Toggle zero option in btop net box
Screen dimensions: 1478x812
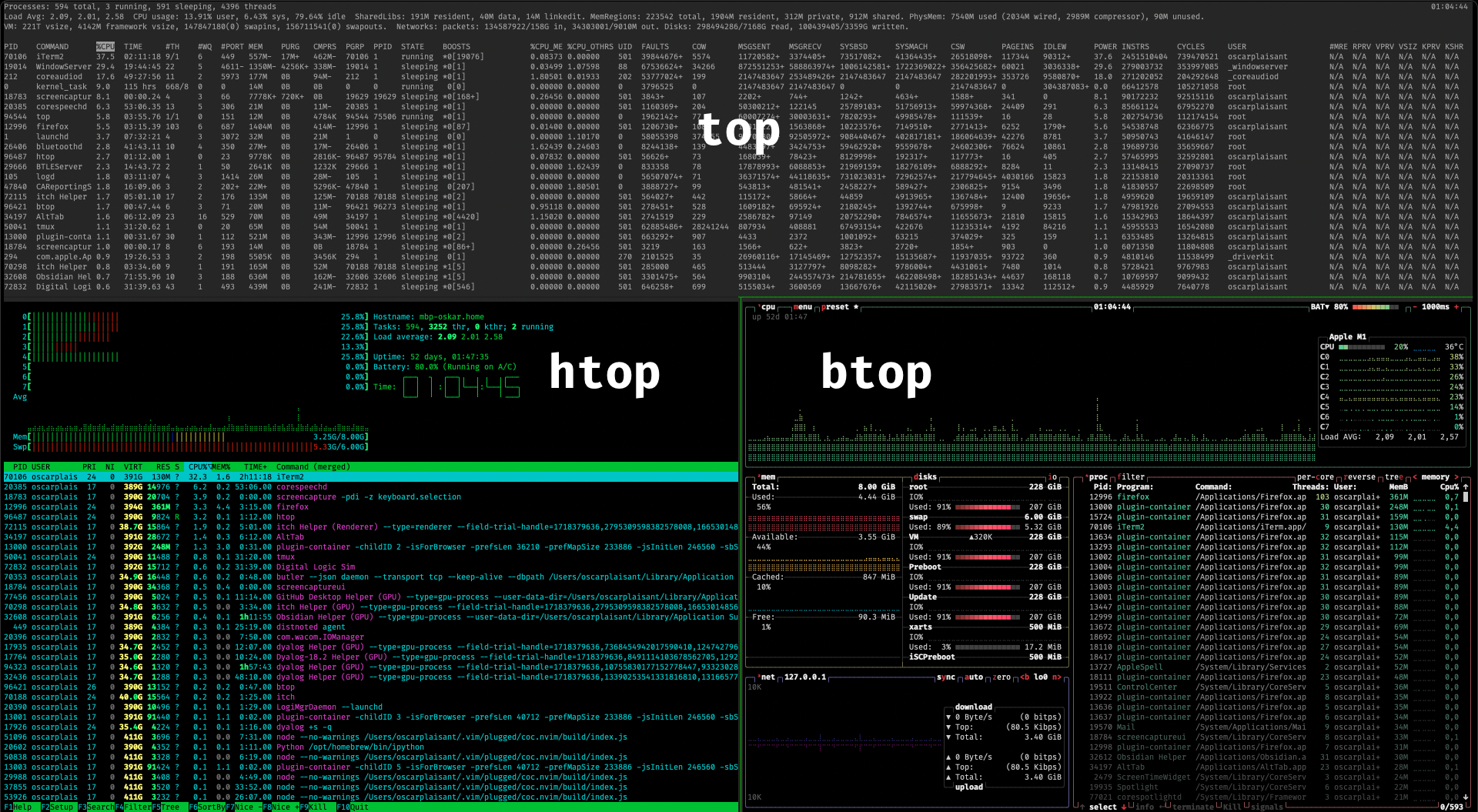click(x=1001, y=677)
